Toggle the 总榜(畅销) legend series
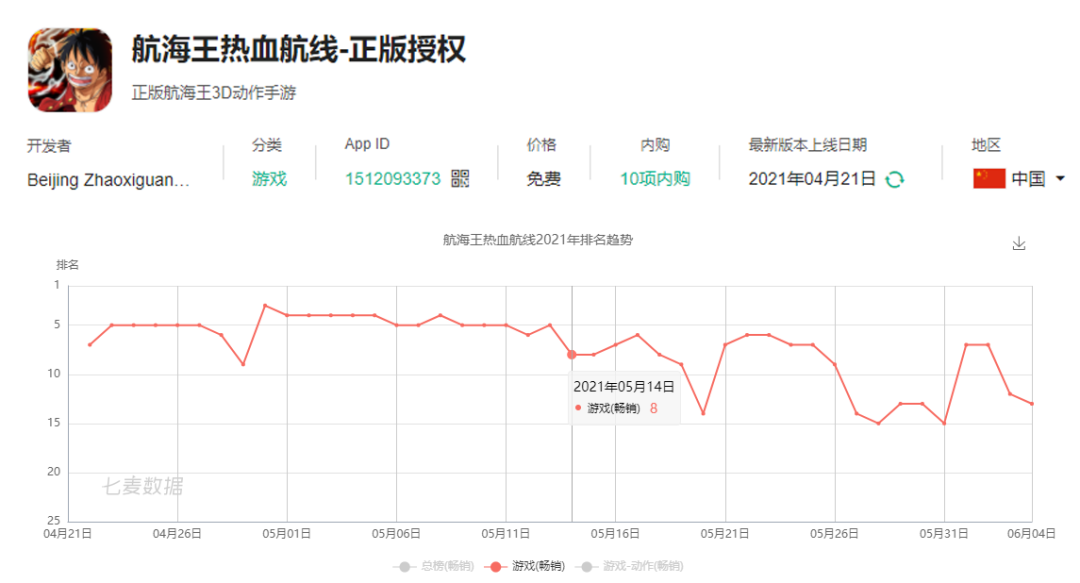 (434, 566)
